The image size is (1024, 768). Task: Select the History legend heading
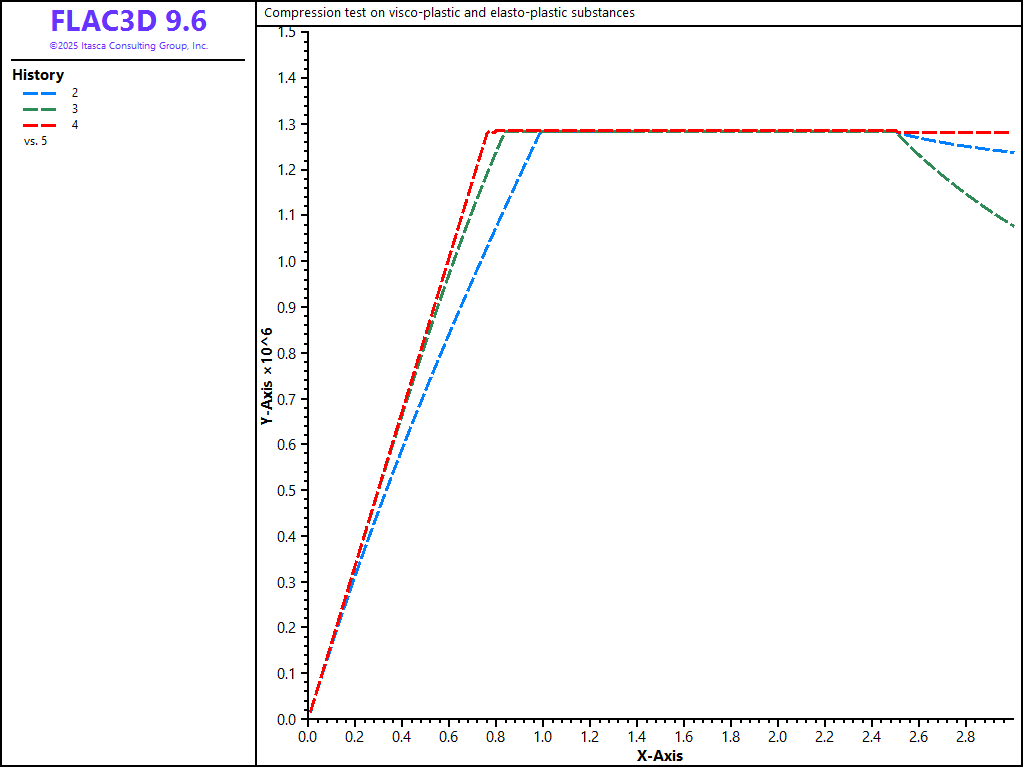[38, 75]
